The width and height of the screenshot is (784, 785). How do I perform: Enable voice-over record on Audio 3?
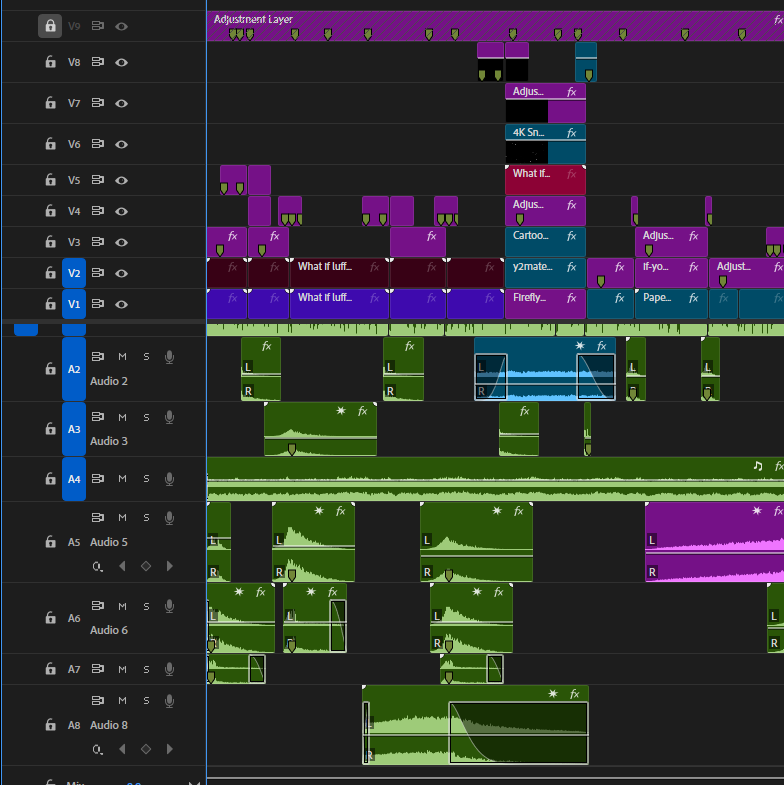[x=170, y=417]
